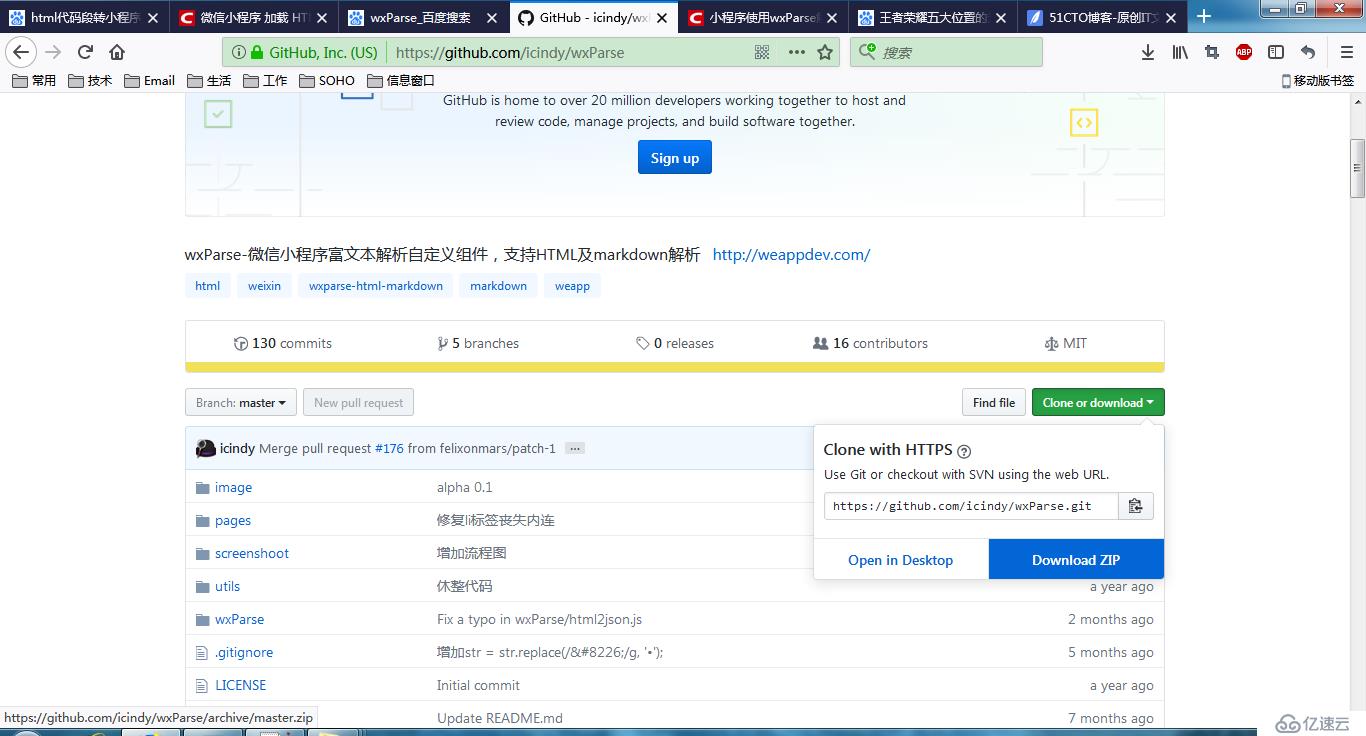Open the Branch: master dropdown
This screenshot has width=1366, height=736.
click(x=241, y=403)
